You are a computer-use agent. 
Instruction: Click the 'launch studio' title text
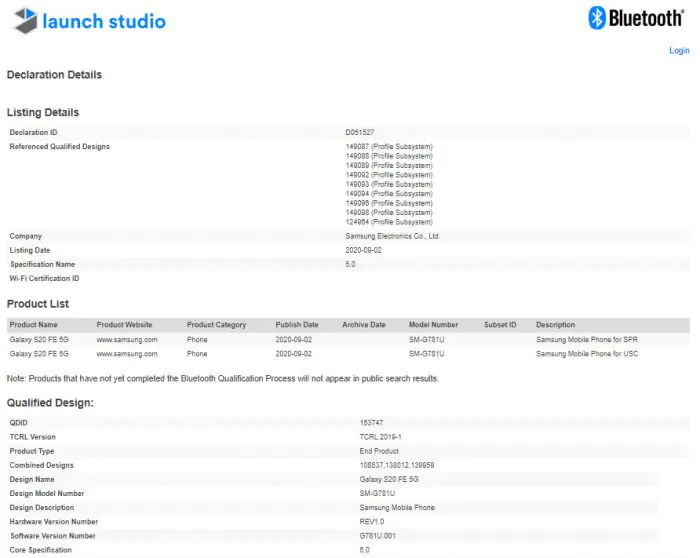pos(104,21)
